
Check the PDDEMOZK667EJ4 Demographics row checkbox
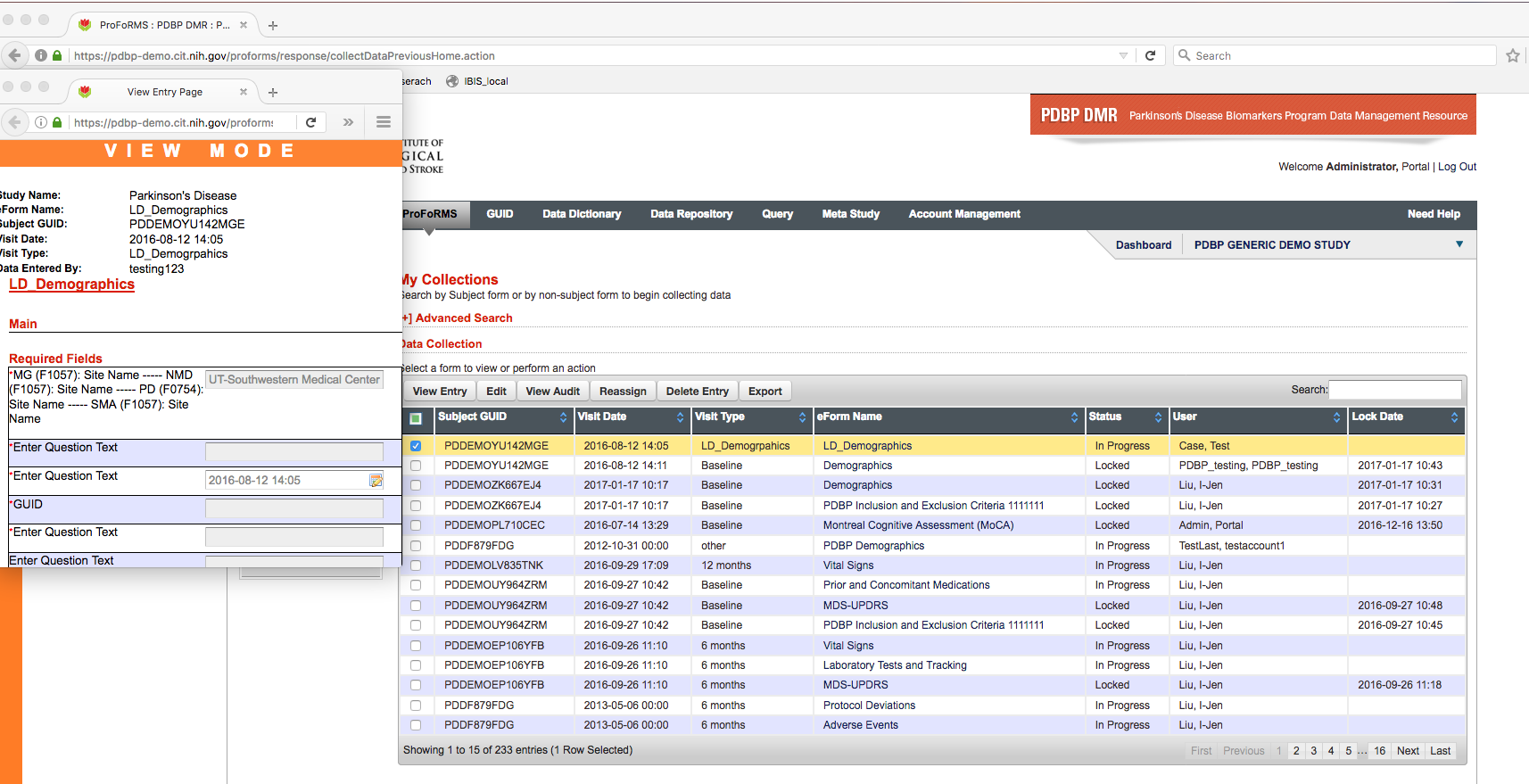[416, 485]
